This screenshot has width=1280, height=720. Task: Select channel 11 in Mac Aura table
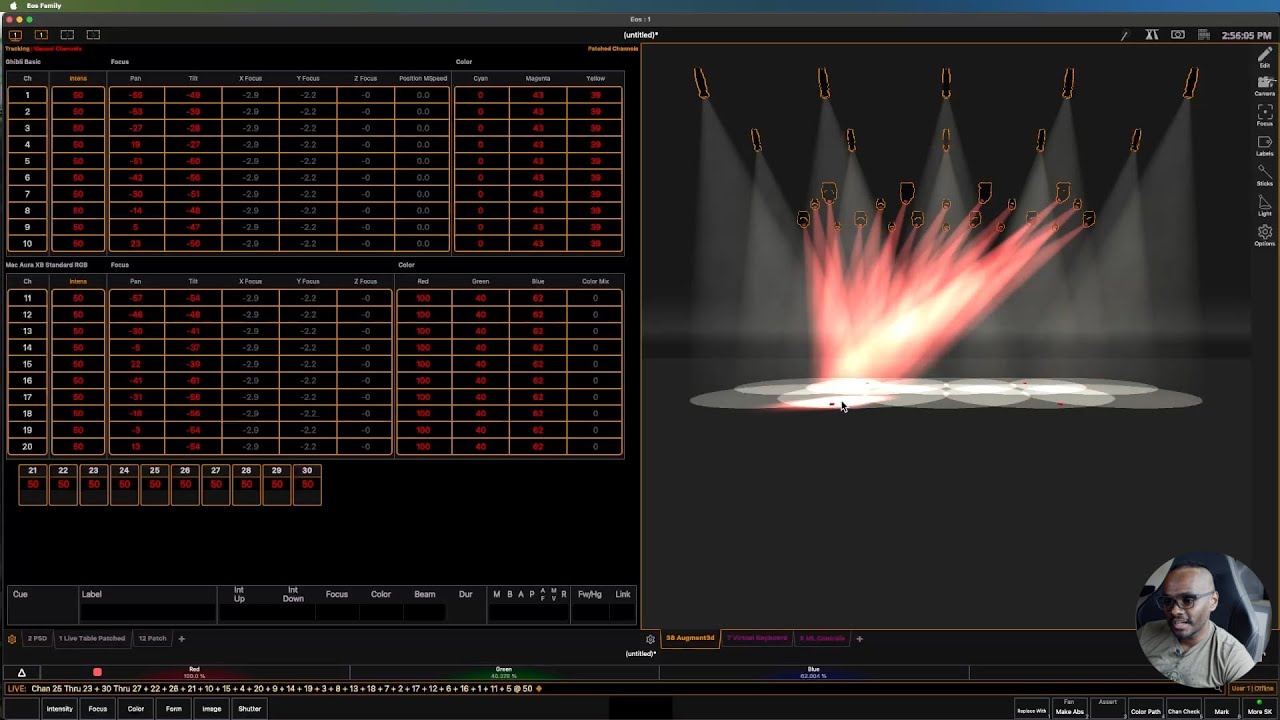[27, 298]
